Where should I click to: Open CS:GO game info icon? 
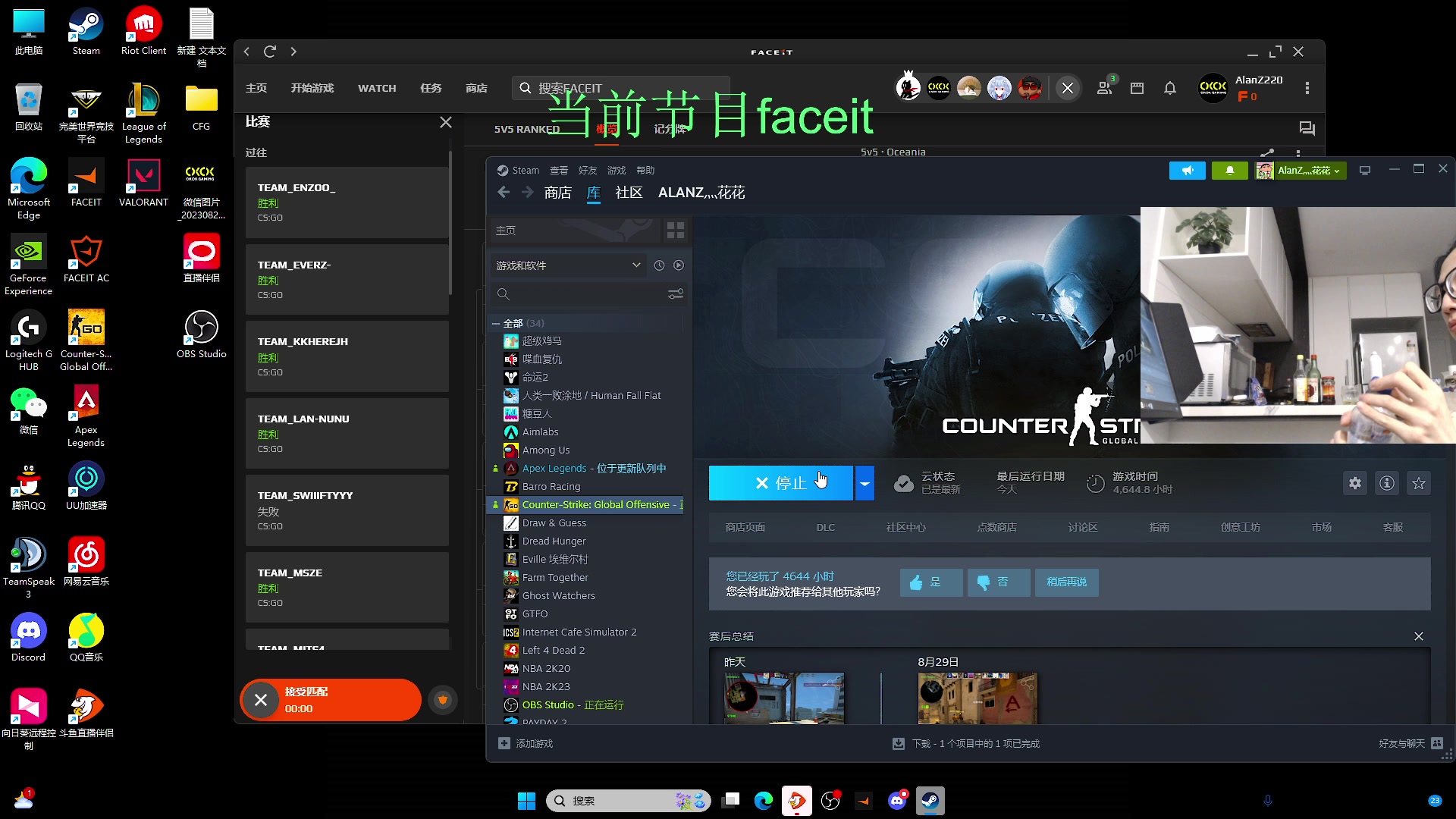(1387, 483)
